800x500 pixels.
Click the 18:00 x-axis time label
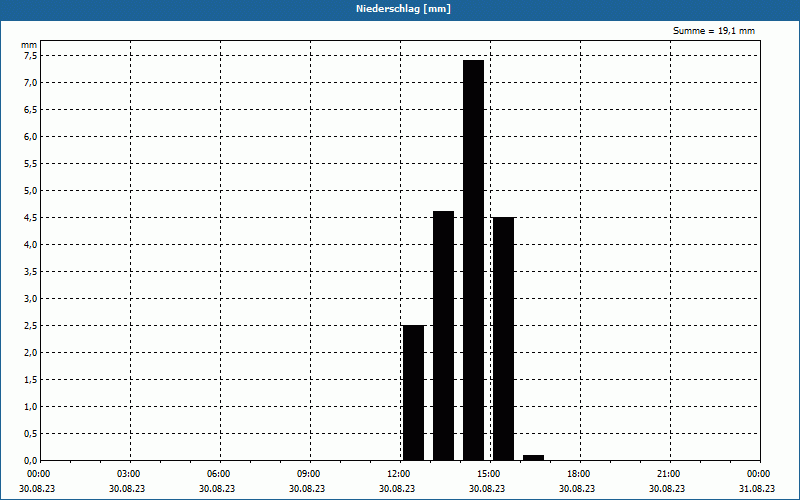(x=580, y=474)
